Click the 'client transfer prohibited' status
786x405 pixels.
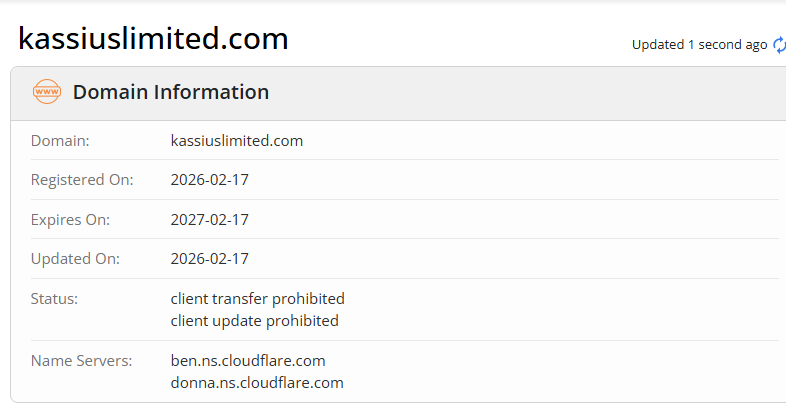click(x=258, y=298)
